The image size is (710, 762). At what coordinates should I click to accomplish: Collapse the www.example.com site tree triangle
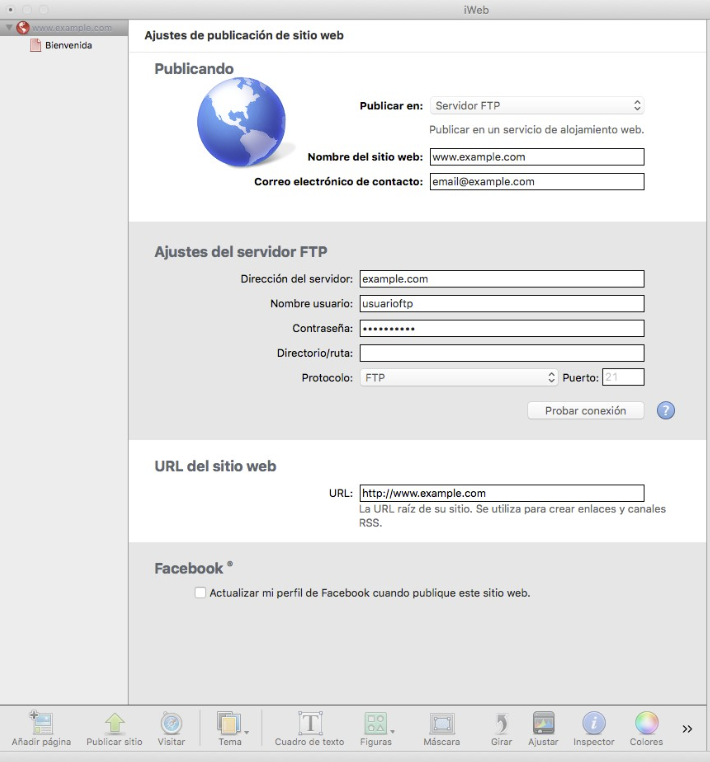point(9,28)
